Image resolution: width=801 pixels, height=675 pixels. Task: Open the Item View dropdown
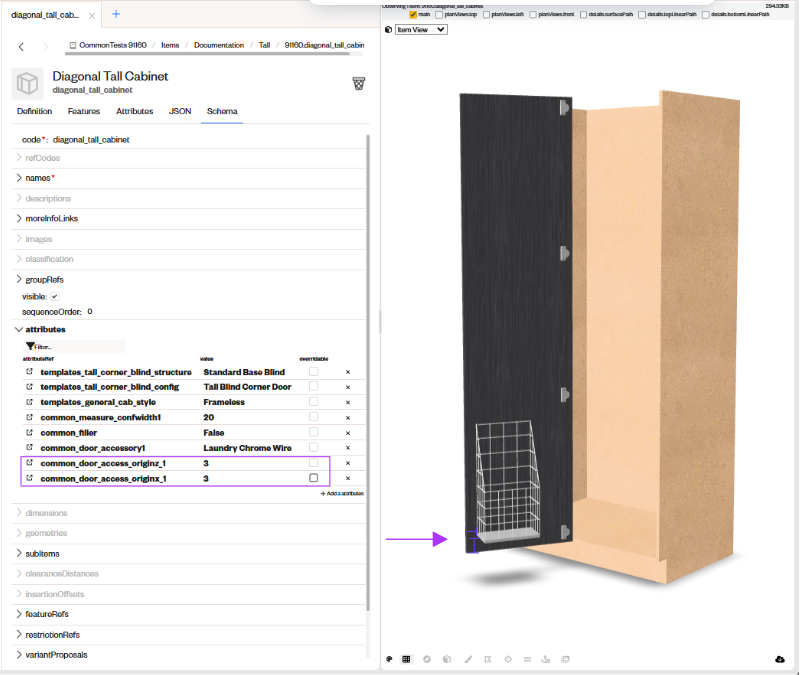(x=421, y=30)
